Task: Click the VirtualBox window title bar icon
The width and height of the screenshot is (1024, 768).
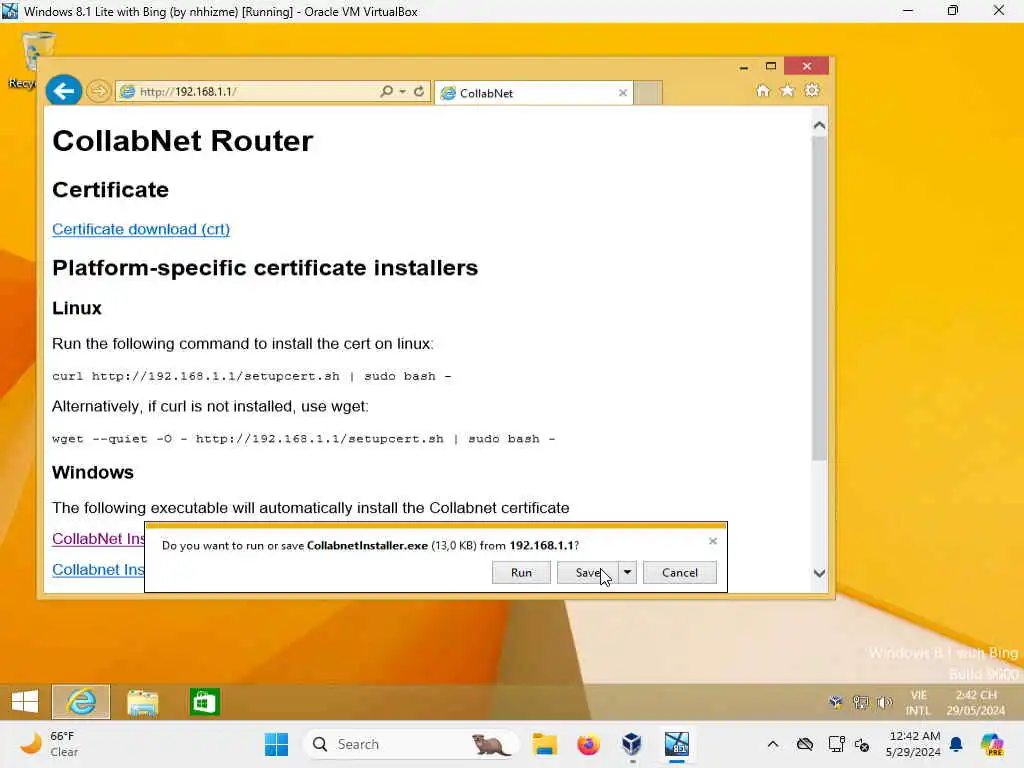Action: [x=10, y=10]
